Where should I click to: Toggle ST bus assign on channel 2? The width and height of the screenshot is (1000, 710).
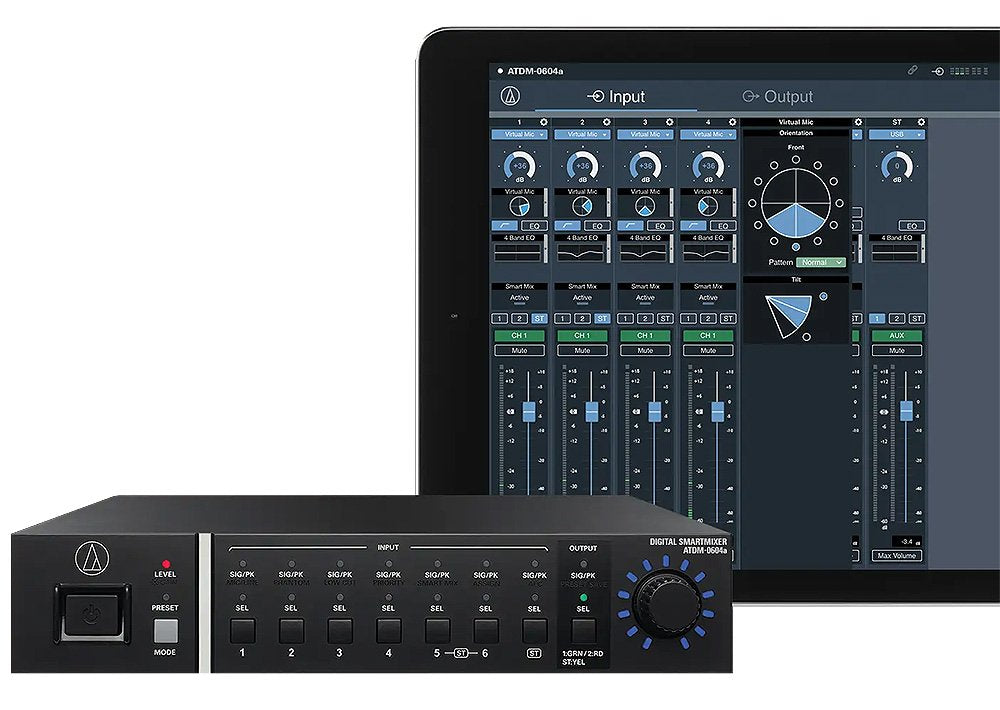pos(601,318)
